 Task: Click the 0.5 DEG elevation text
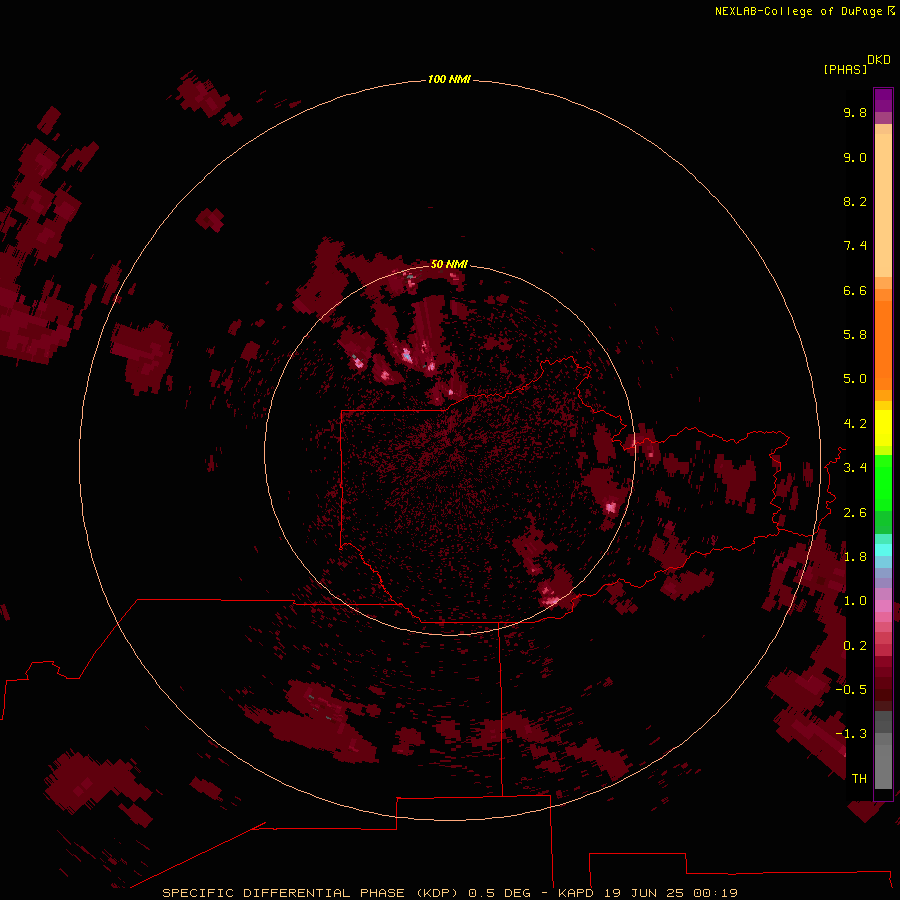(499, 893)
